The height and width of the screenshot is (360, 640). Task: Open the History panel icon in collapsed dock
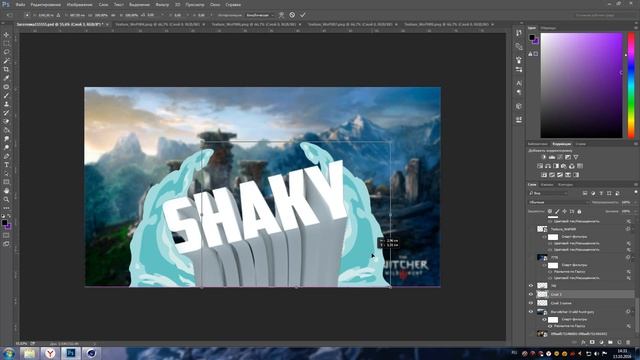[519, 33]
